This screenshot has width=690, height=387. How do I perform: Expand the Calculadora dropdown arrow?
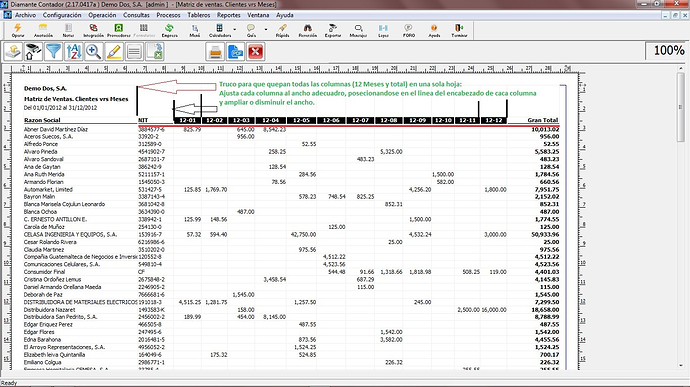click(235, 29)
